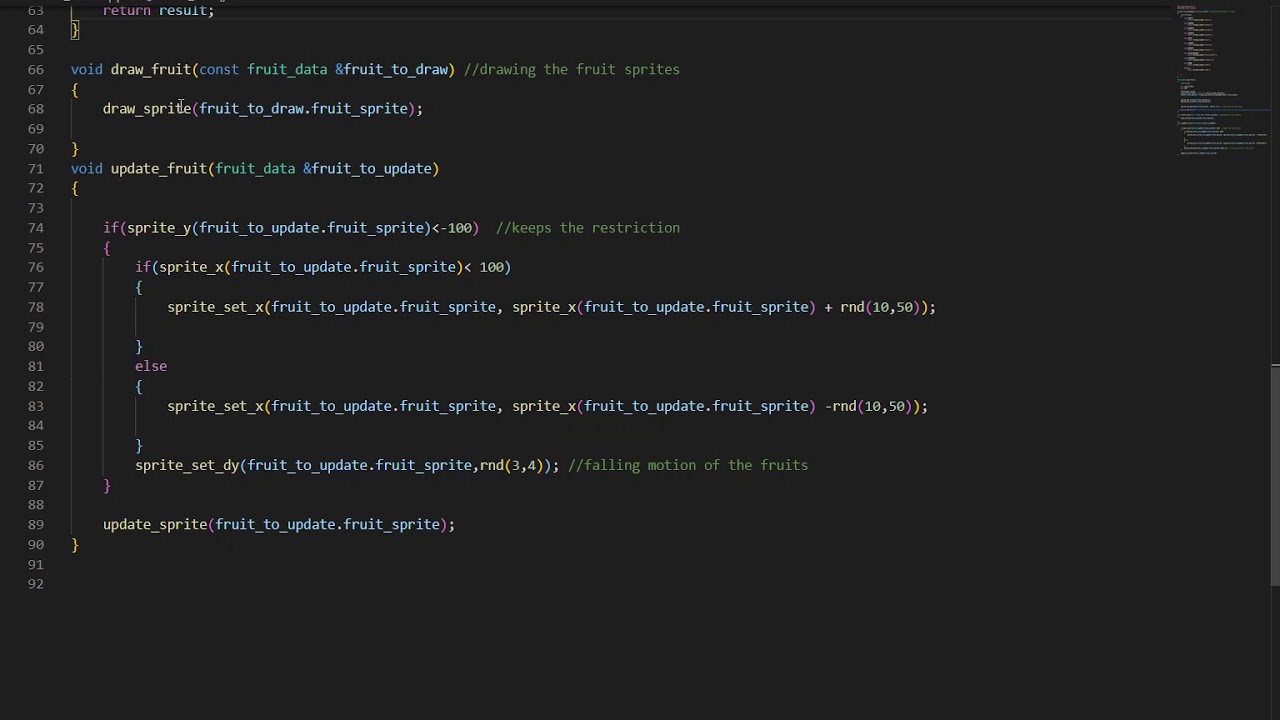Click the comment '//drawing the fruit sprites'
The width and height of the screenshot is (1280, 720).
571,69
